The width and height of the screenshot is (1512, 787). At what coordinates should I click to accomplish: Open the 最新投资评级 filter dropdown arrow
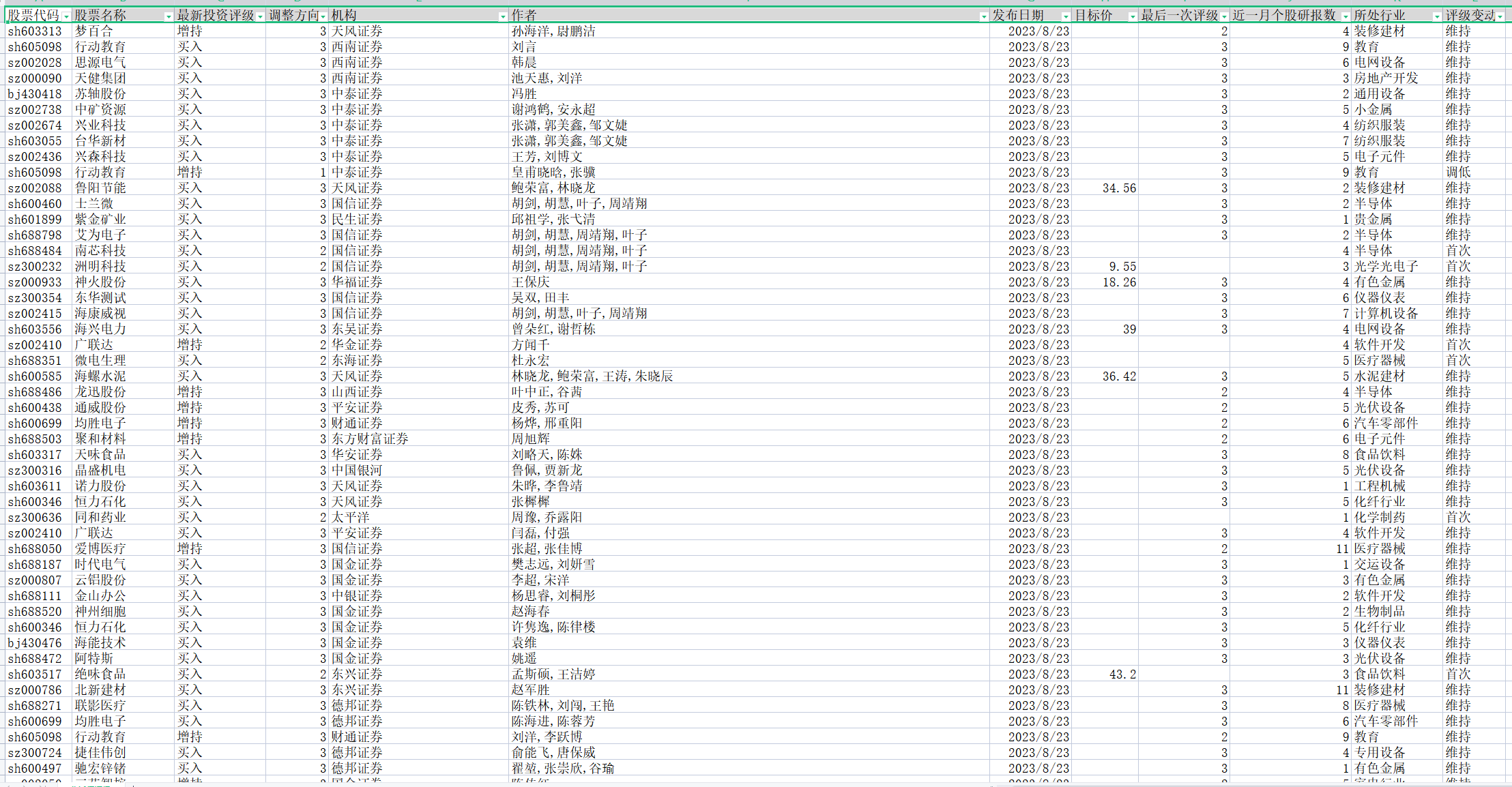coord(260,16)
